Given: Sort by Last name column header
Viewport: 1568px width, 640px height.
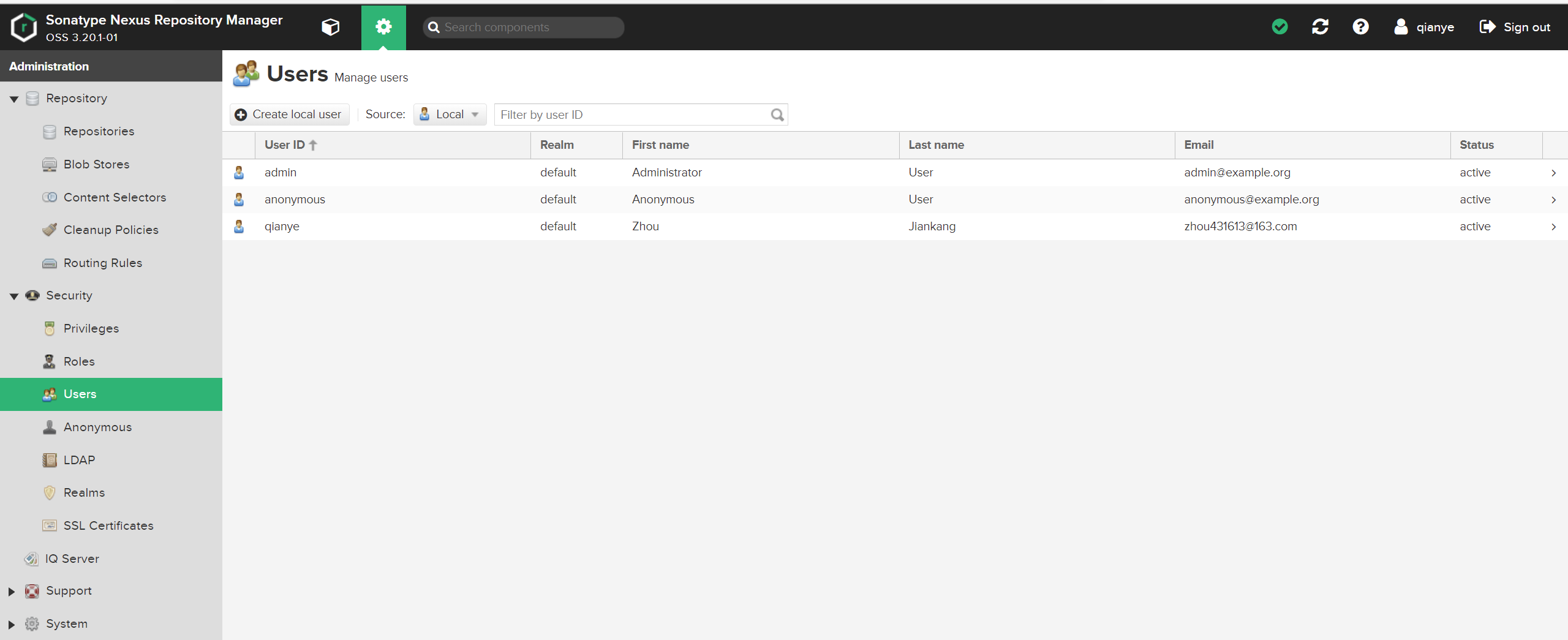Looking at the screenshot, I should pos(1037,145).
